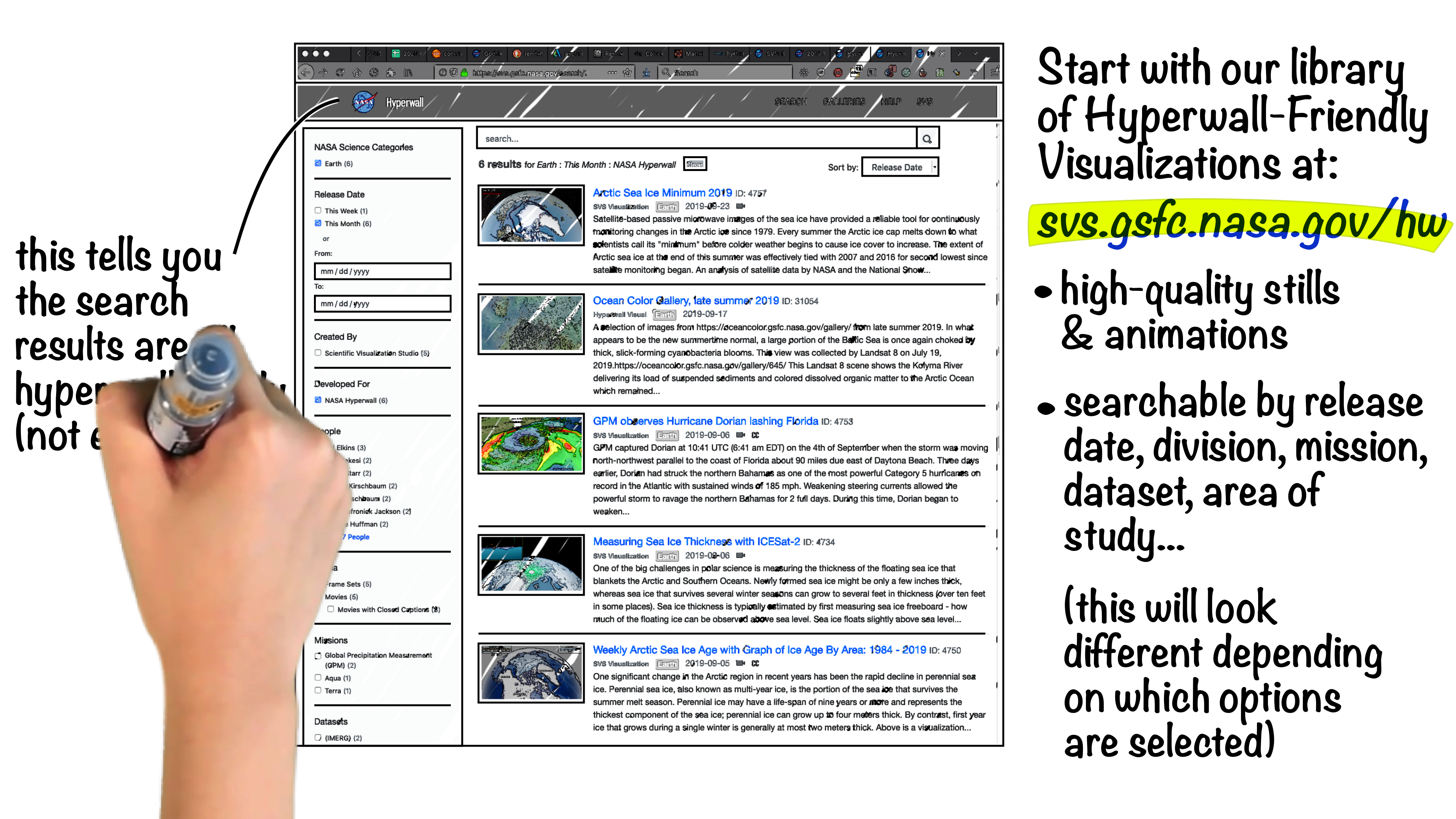Switch to the 'Python' browser tab
1456x819 pixels.
729,54
